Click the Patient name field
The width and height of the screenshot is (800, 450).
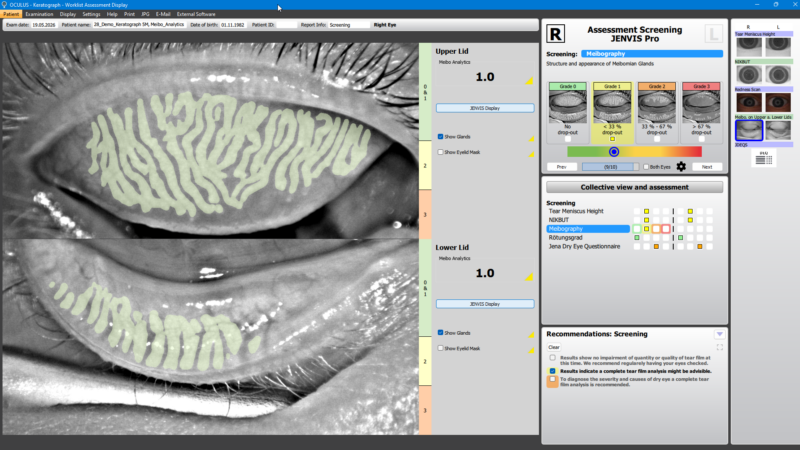[x=139, y=24]
